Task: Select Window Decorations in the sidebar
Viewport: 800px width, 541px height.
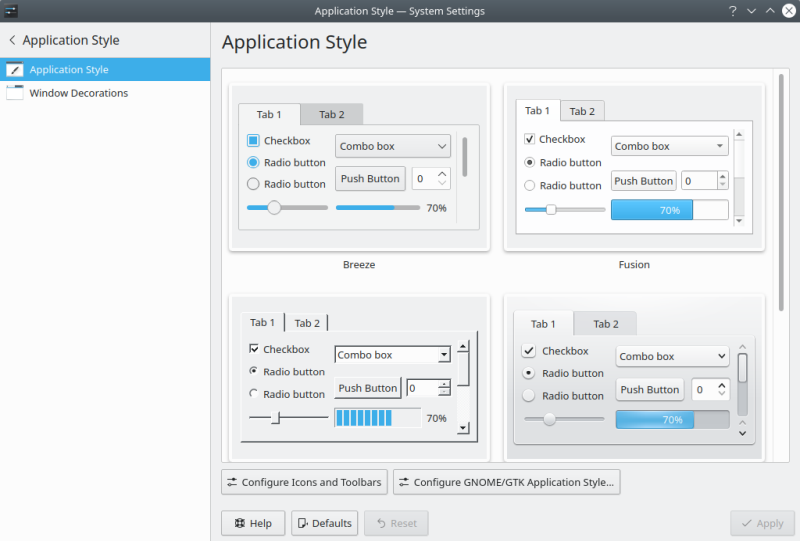Action: pyautogui.click(x=105, y=93)
